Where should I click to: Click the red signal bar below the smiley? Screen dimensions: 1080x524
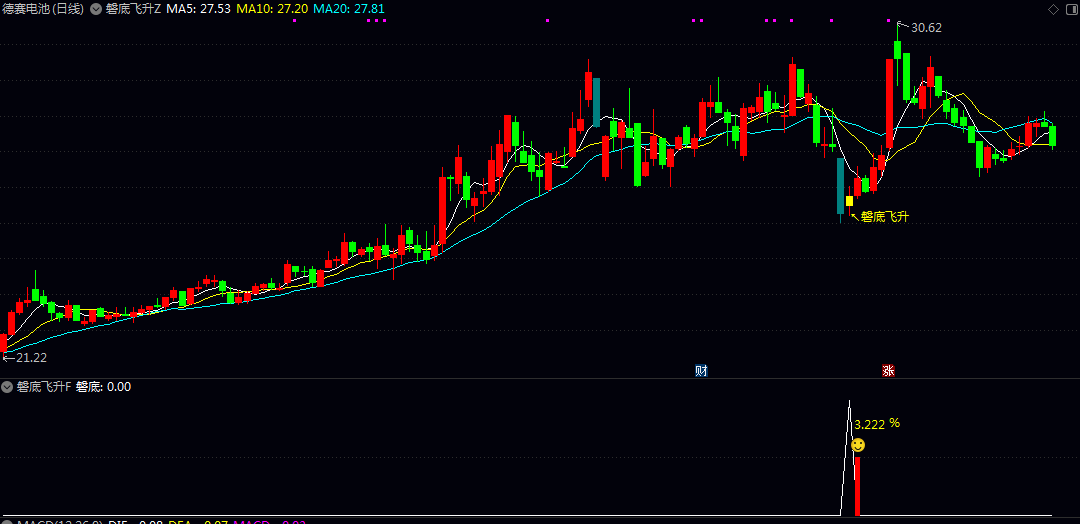[x=858, y=485]
